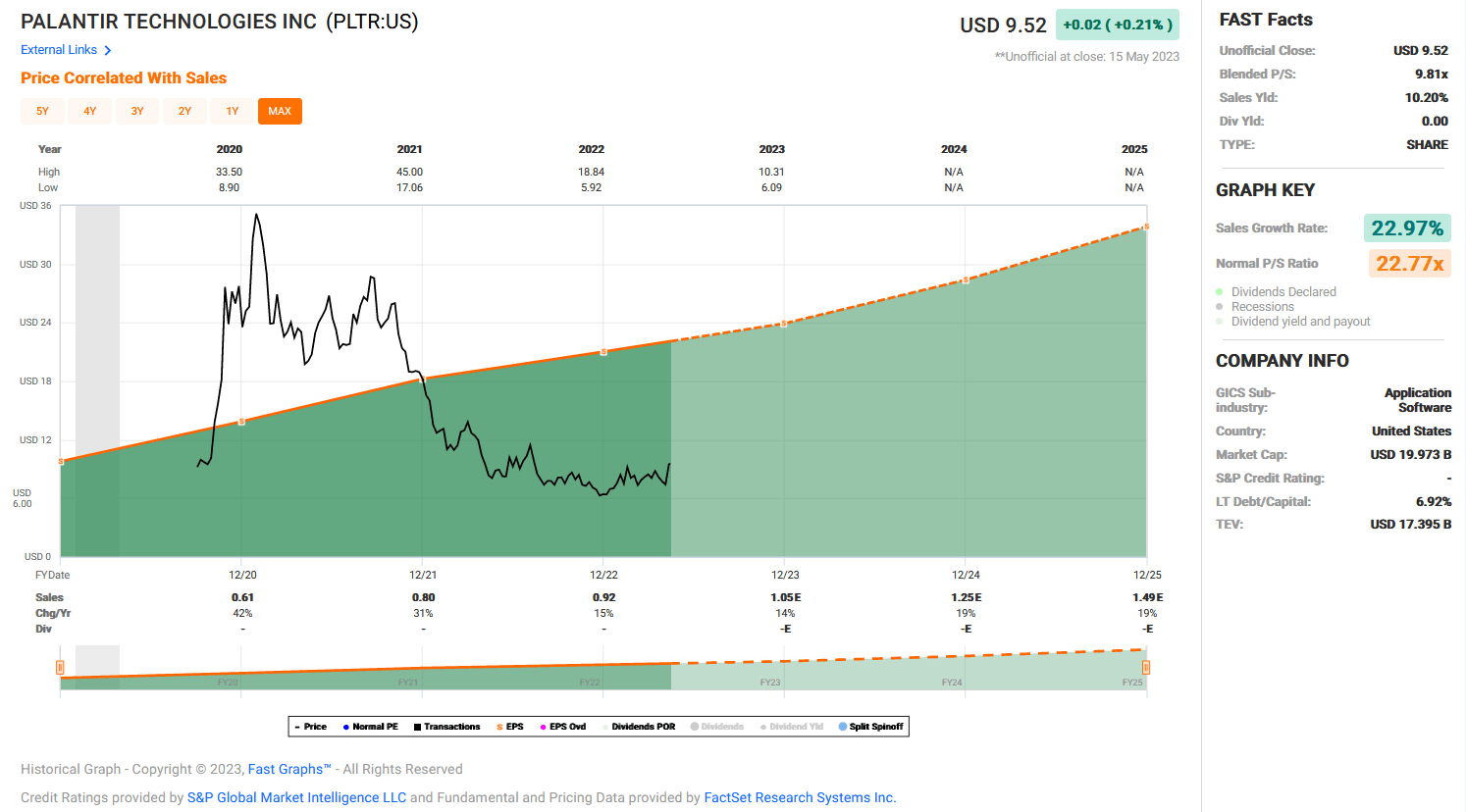Click the Application Software sub-industry value
Viewport: 1466px width, 812px height.
(1417, 400)
